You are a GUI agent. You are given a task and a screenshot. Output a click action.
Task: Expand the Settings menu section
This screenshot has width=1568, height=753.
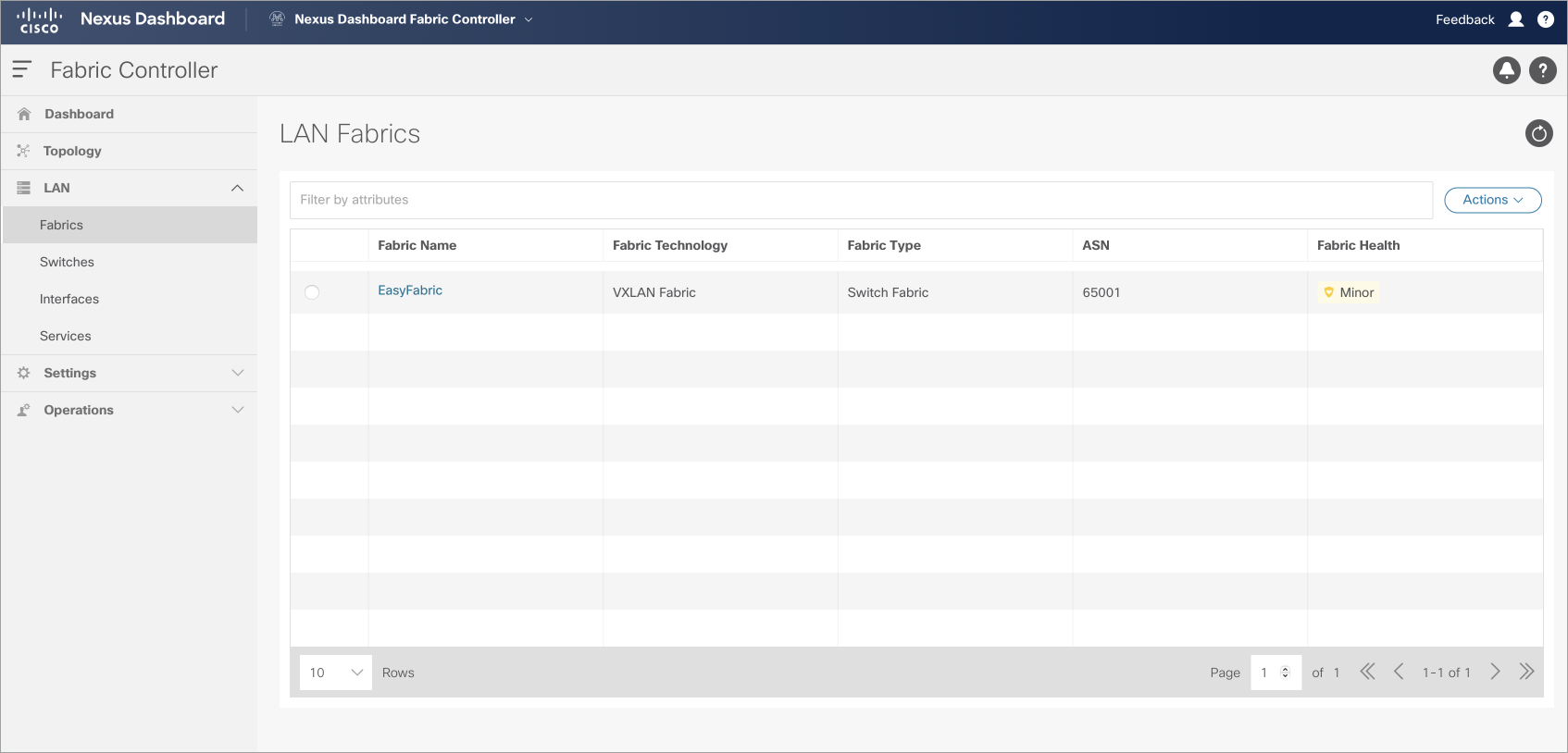click(x=130, y=373)
